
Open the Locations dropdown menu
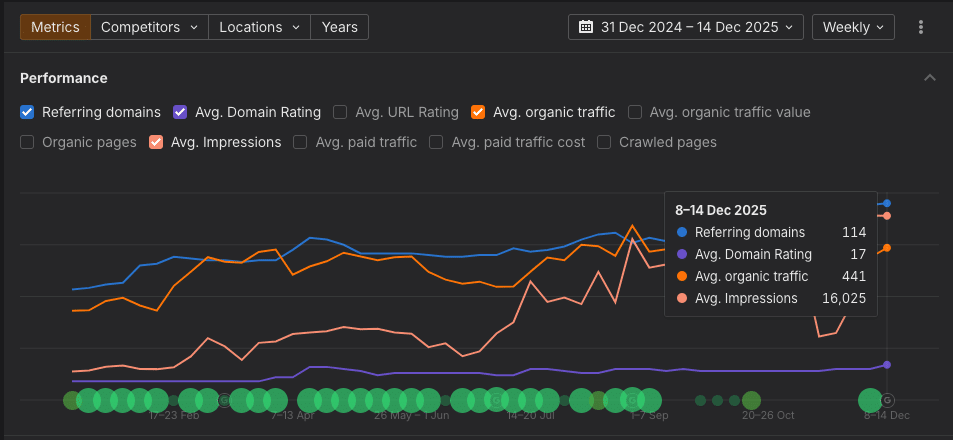click(x=259, y=27)
